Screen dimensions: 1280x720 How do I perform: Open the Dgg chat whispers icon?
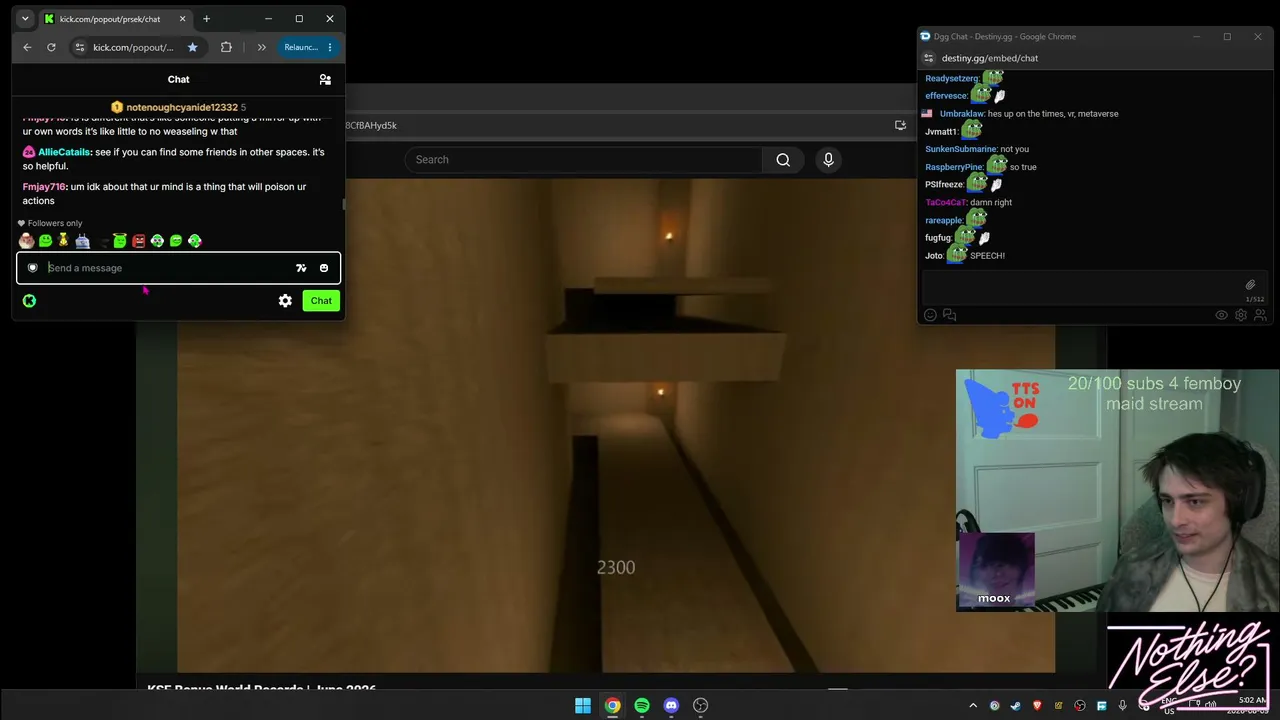point(950,315)
